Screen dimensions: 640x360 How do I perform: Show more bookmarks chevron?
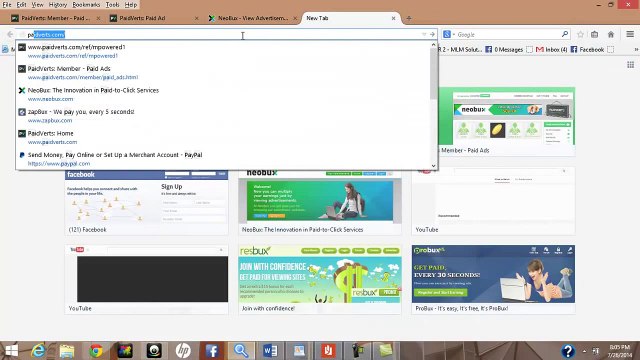[x=636, y=49]
